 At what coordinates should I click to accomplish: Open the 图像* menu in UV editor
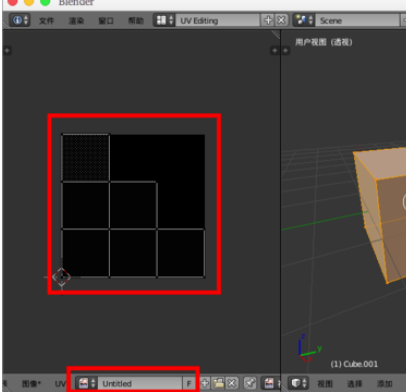[x=31, y=384]
